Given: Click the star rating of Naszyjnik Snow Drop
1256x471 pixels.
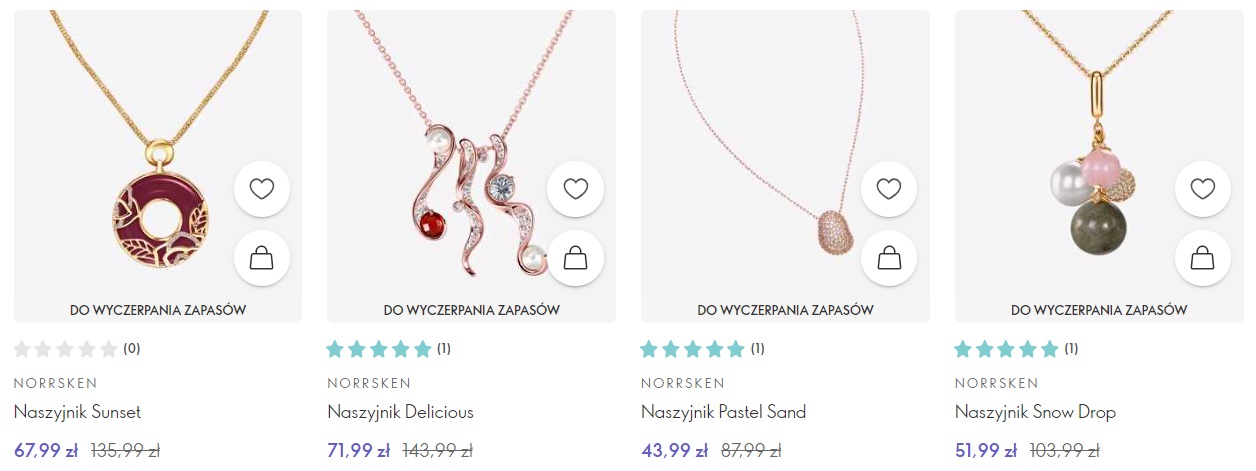Looking at the screenshot, I should [1007, 349].
